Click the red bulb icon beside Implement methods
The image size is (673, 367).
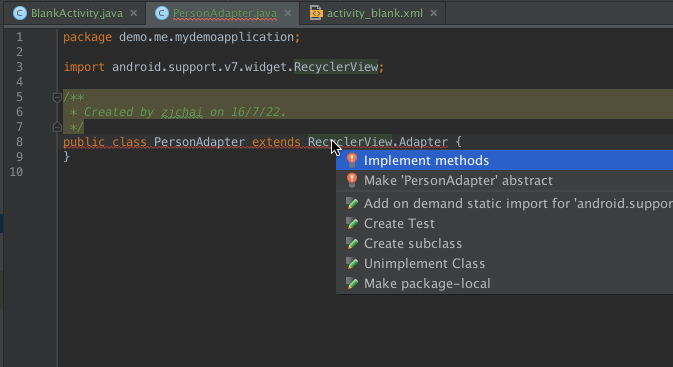pos(352,160)
